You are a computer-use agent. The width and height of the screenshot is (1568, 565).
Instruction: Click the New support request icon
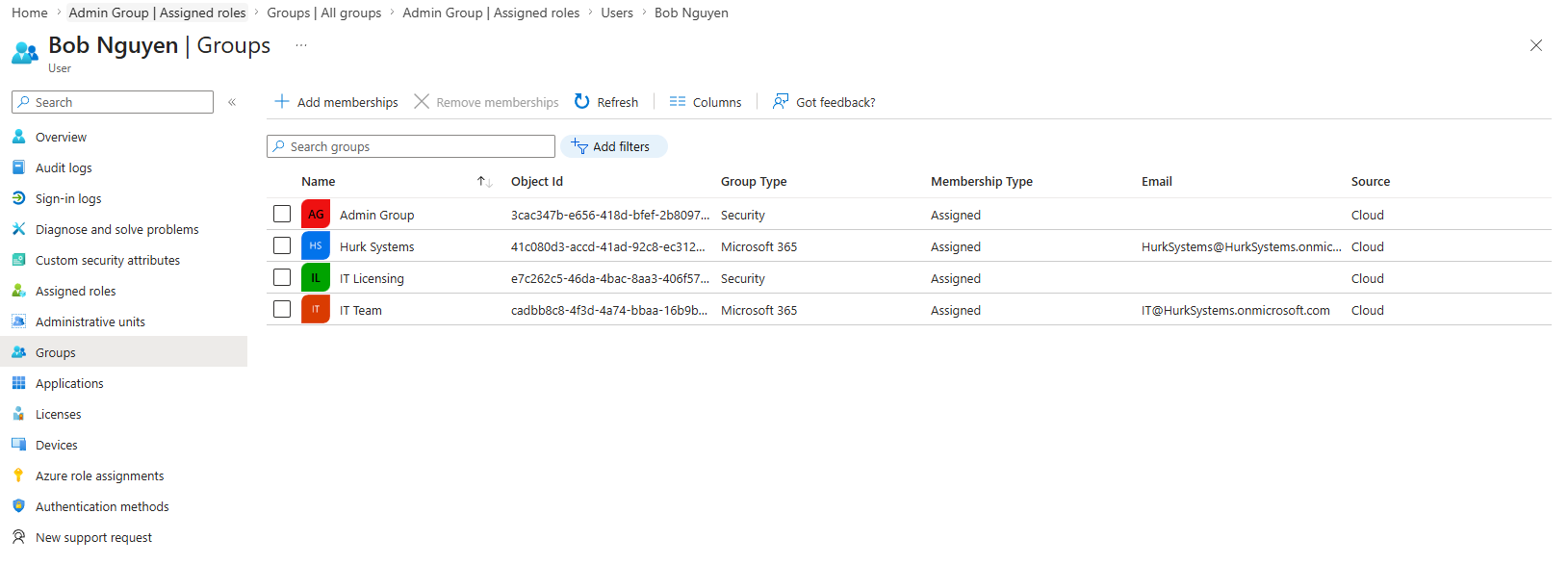point(18,537)
